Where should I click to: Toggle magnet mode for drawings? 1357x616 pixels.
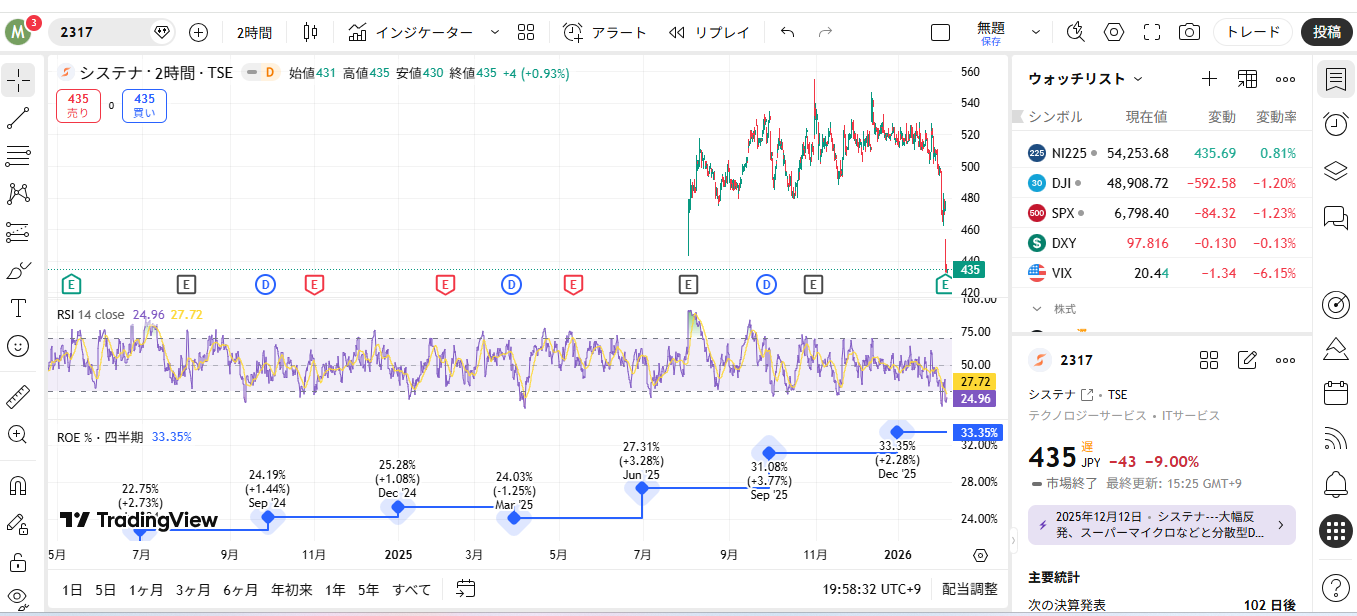(18, 486)
